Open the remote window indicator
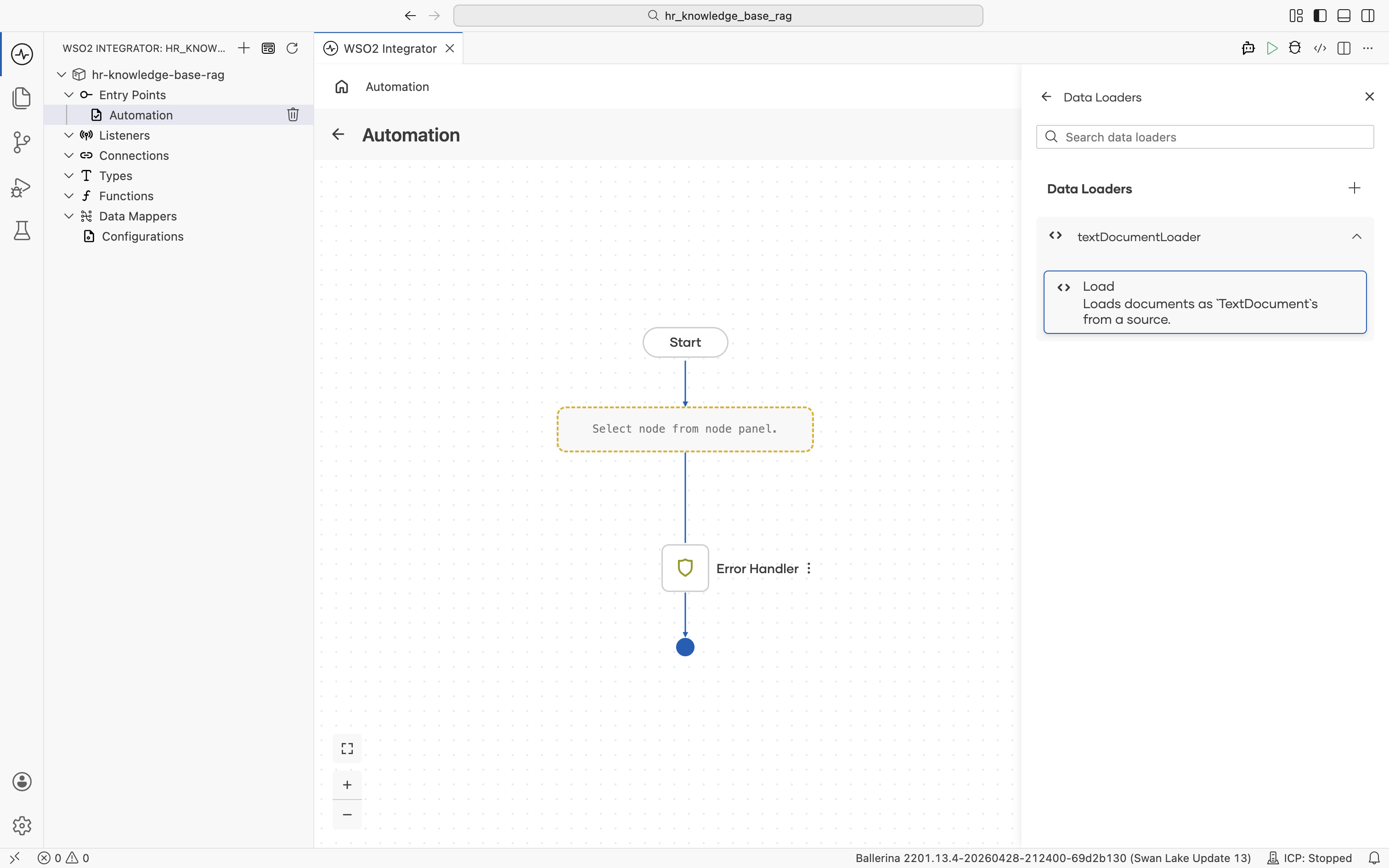Screen dimensions: 1389x868 click(15, 858)
